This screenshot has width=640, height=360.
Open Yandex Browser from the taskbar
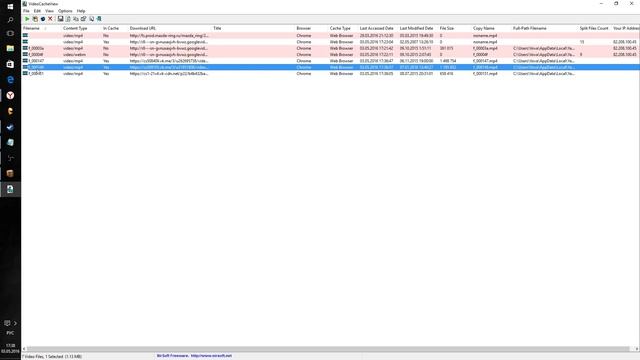point(10,95)
